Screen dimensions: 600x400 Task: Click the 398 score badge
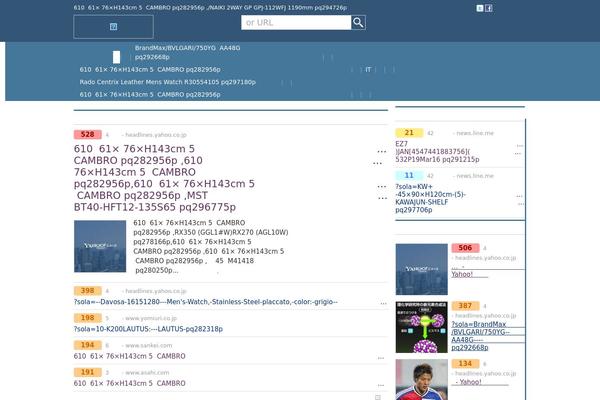pyautogui.click(x=88, y=291)
